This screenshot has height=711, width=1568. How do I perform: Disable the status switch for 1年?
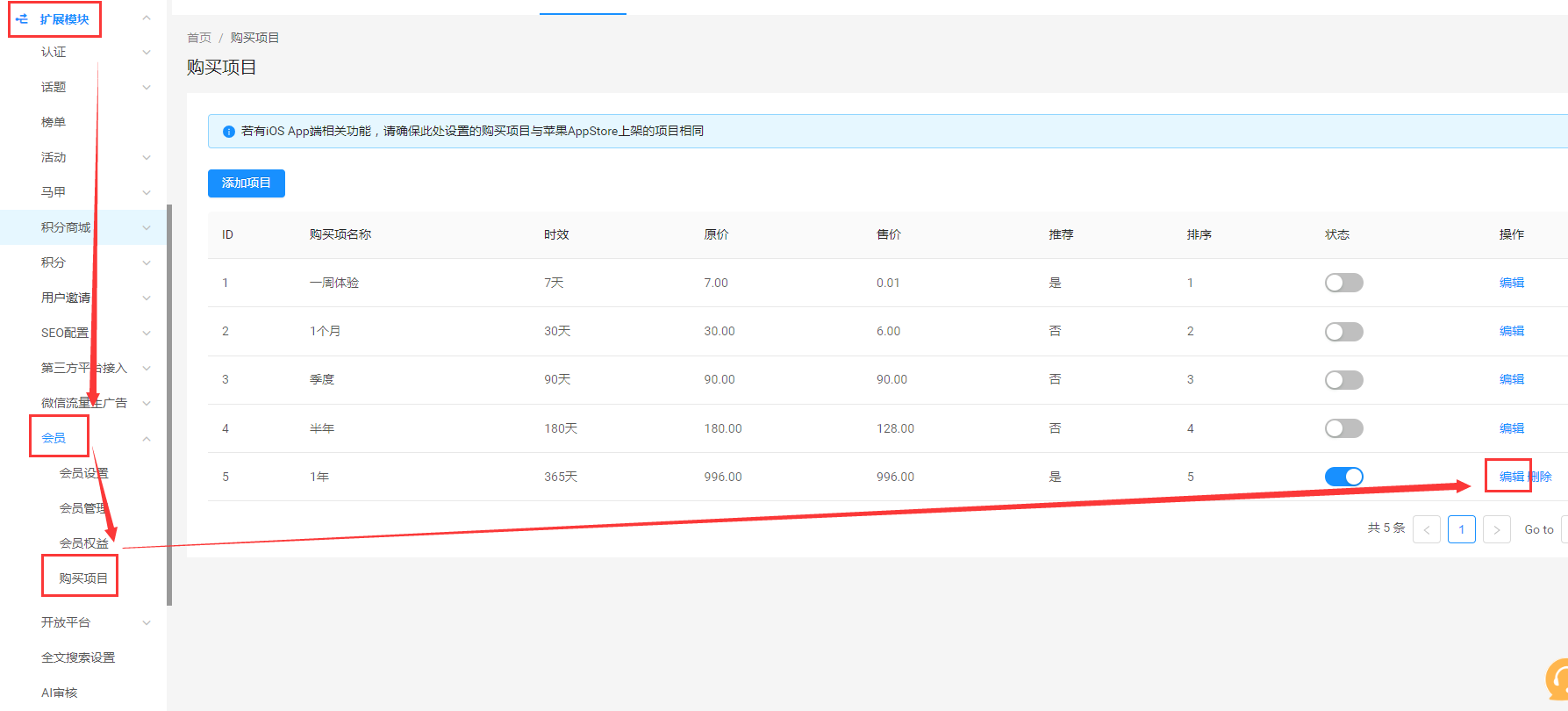[x=1344, y=477]
